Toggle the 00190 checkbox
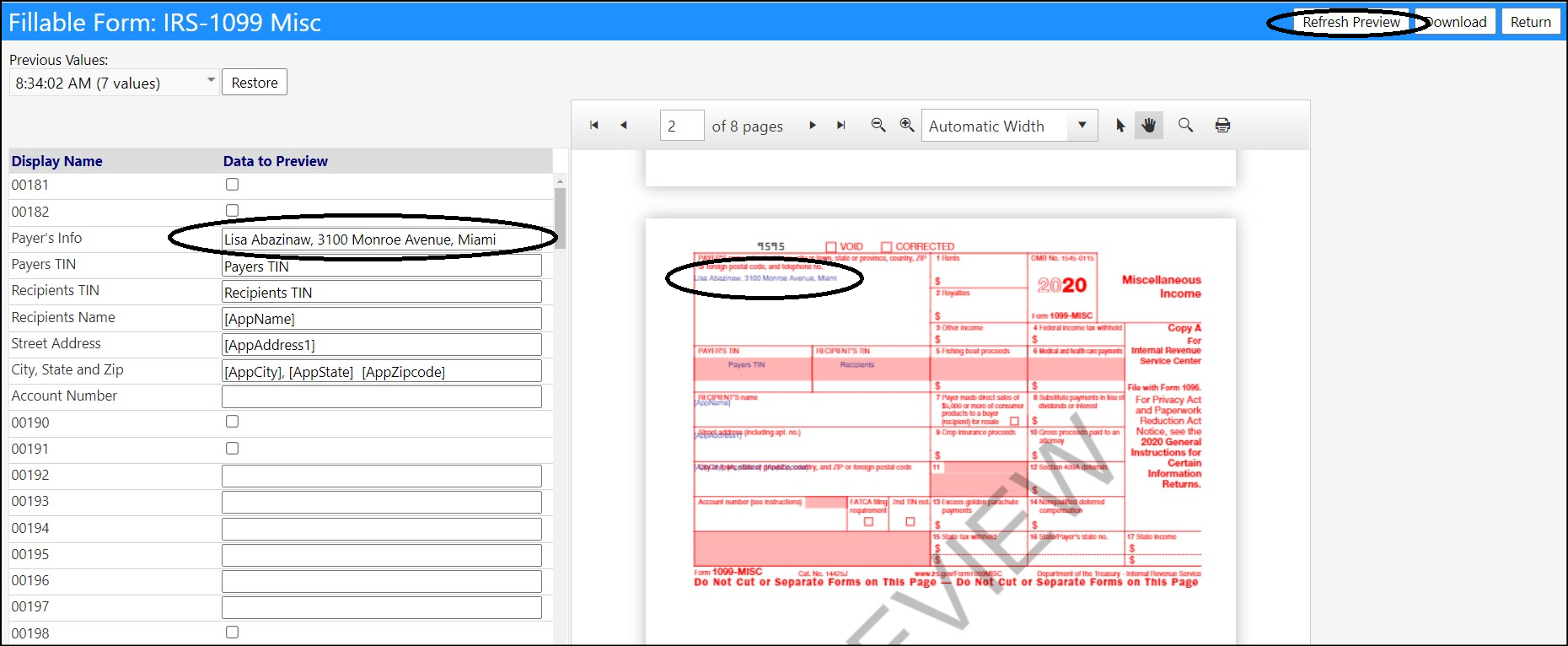 pos(233,421)
